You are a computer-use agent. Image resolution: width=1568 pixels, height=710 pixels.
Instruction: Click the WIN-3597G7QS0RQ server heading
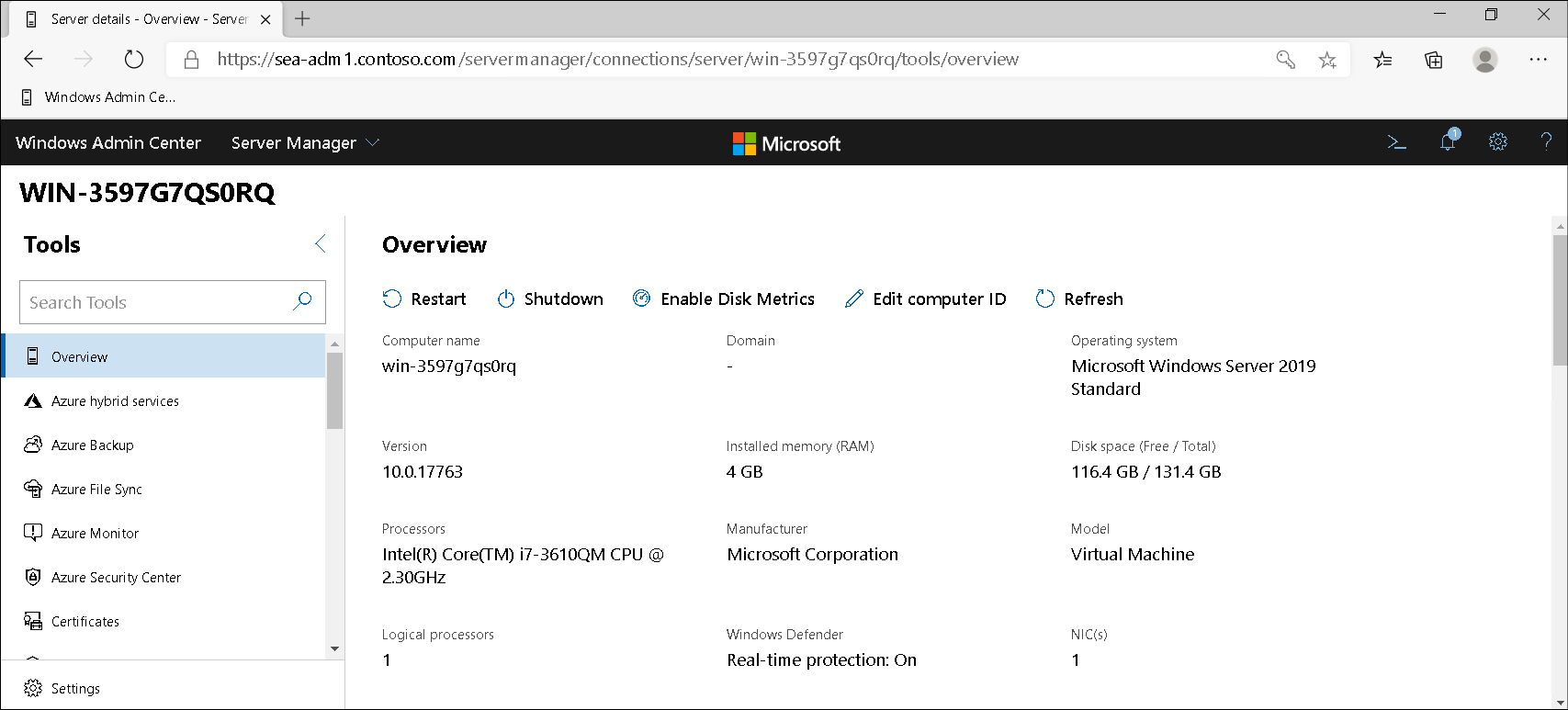coord(147,193)
